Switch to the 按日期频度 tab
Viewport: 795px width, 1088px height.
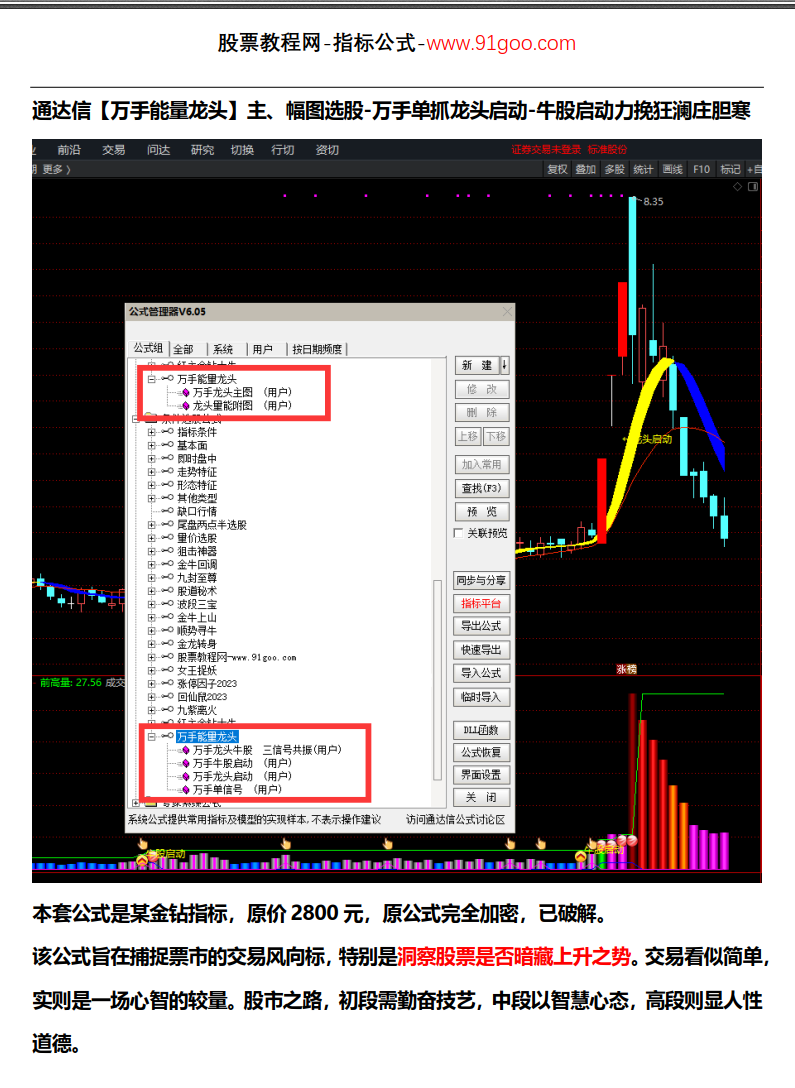(317, 349)
